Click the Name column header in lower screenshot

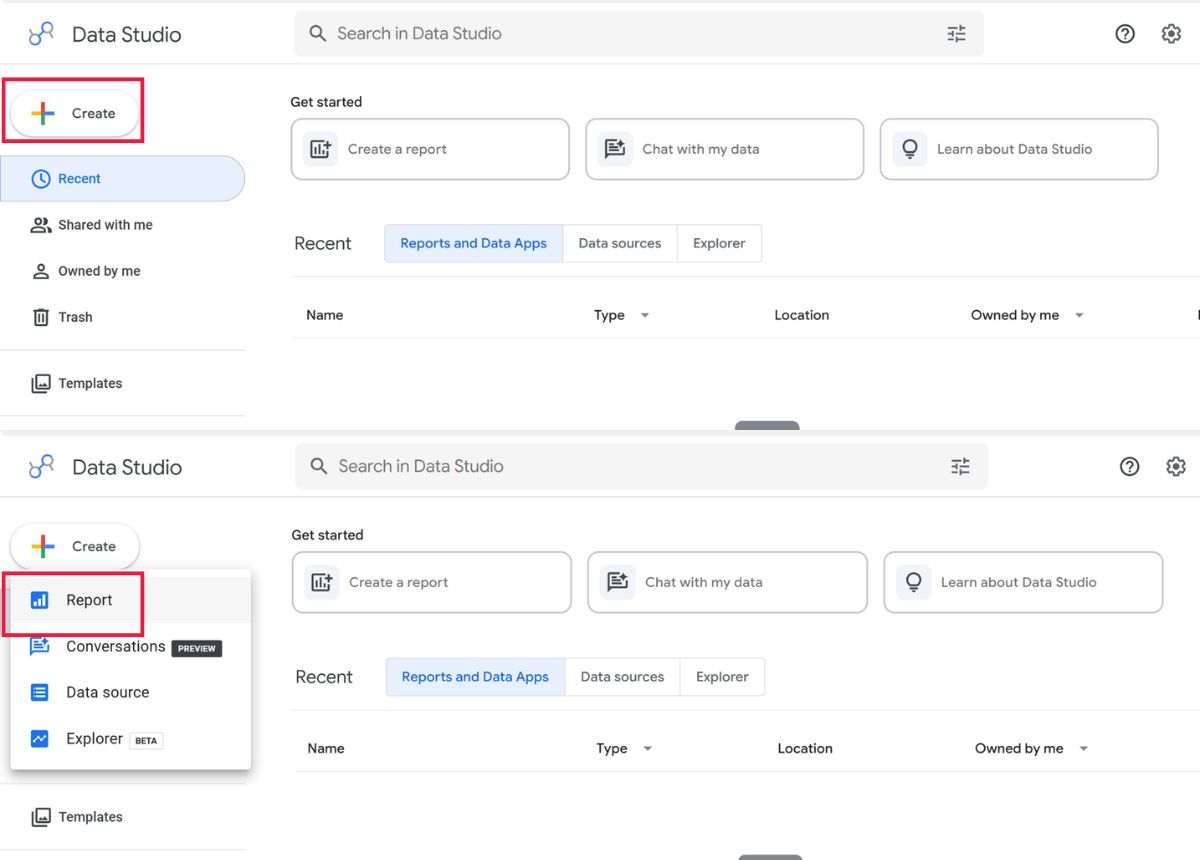pos(326,748)
